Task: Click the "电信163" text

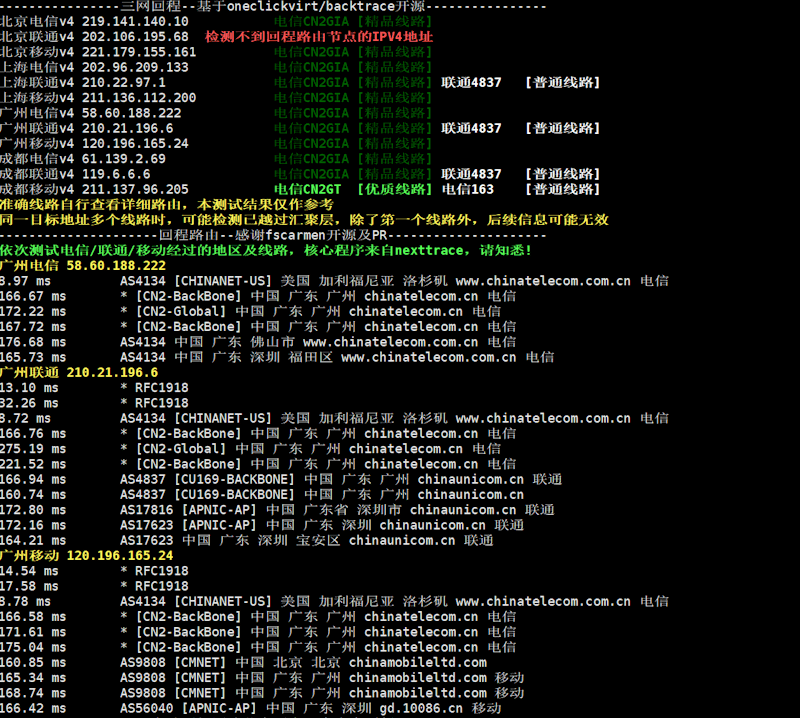Action: [468, 190]
